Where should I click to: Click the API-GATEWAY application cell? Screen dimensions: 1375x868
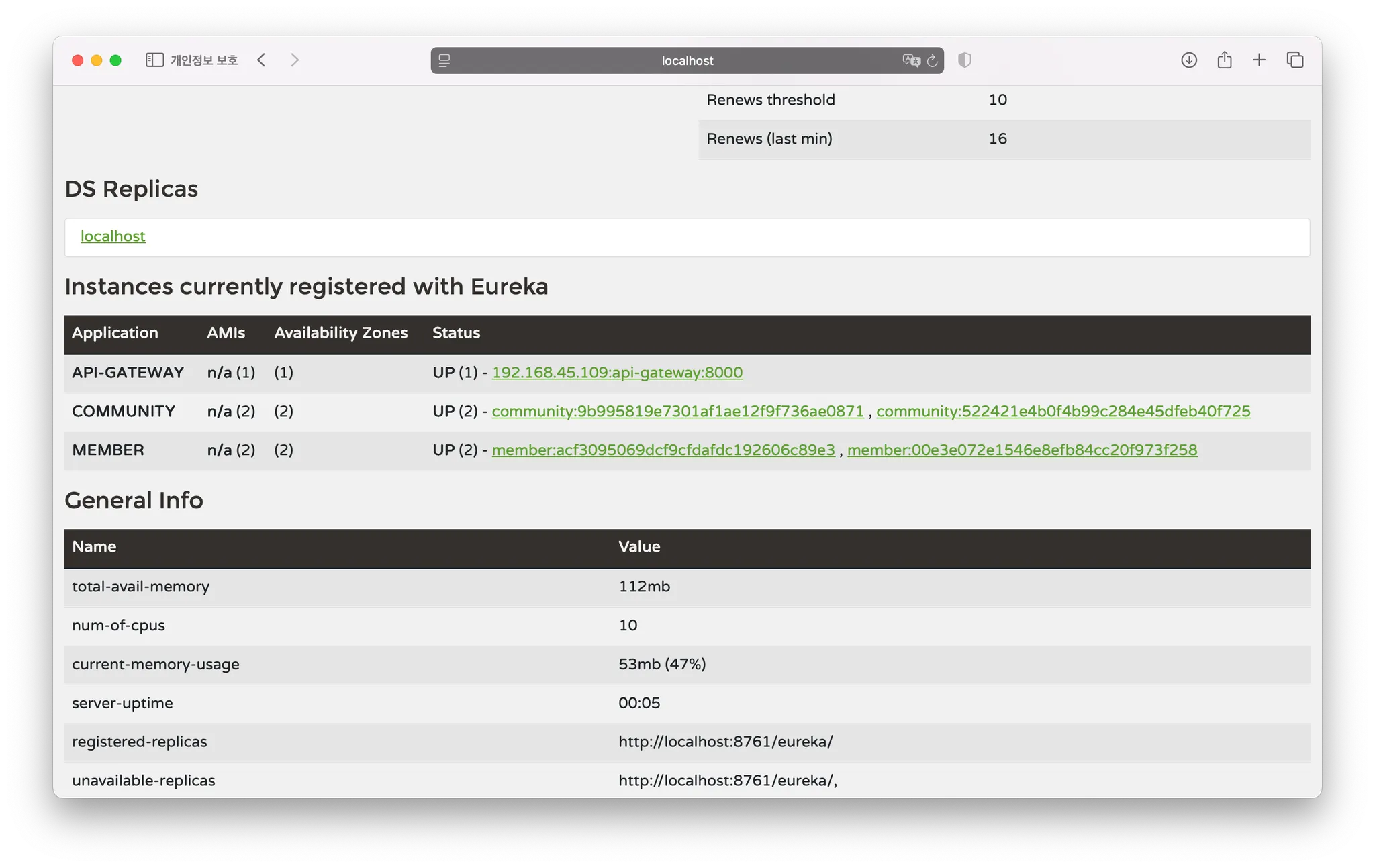(x=128, y=373)
